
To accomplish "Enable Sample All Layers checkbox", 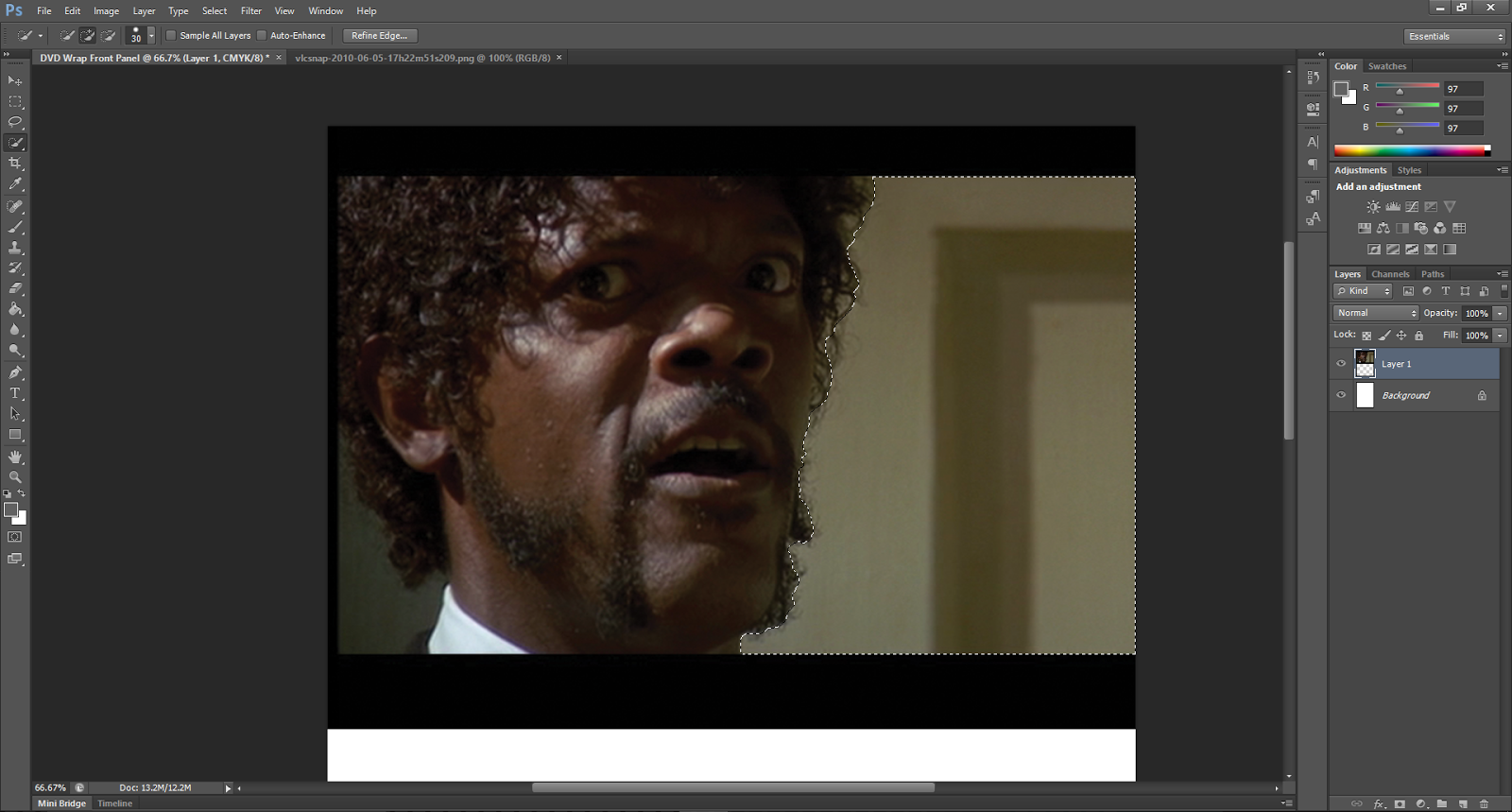I will pyautogui.click(x=171, y=35).
